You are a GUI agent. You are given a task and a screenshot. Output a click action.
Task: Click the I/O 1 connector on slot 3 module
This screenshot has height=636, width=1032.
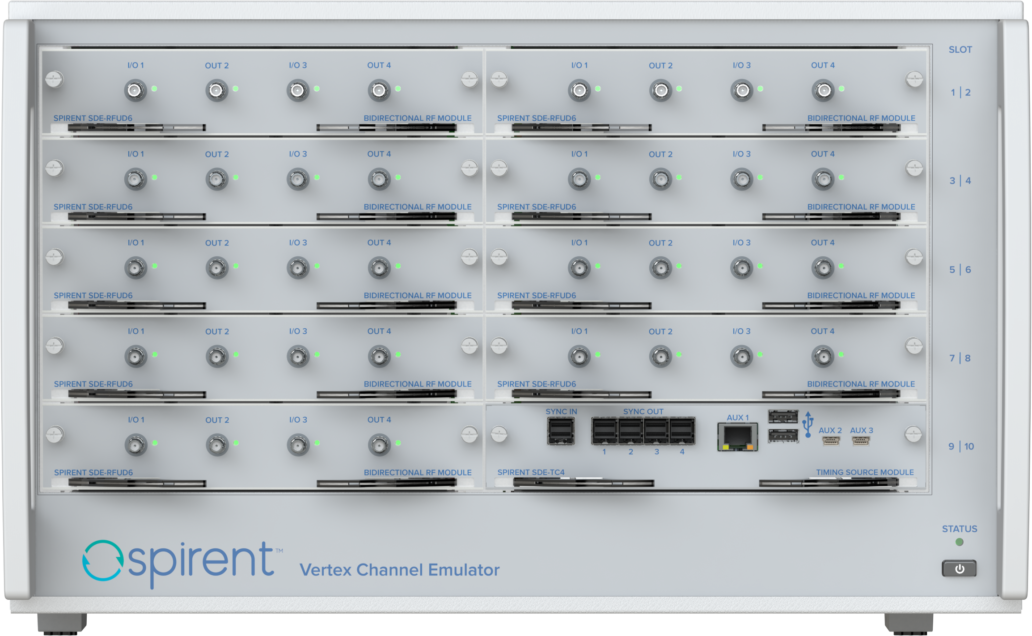point(136,178)
